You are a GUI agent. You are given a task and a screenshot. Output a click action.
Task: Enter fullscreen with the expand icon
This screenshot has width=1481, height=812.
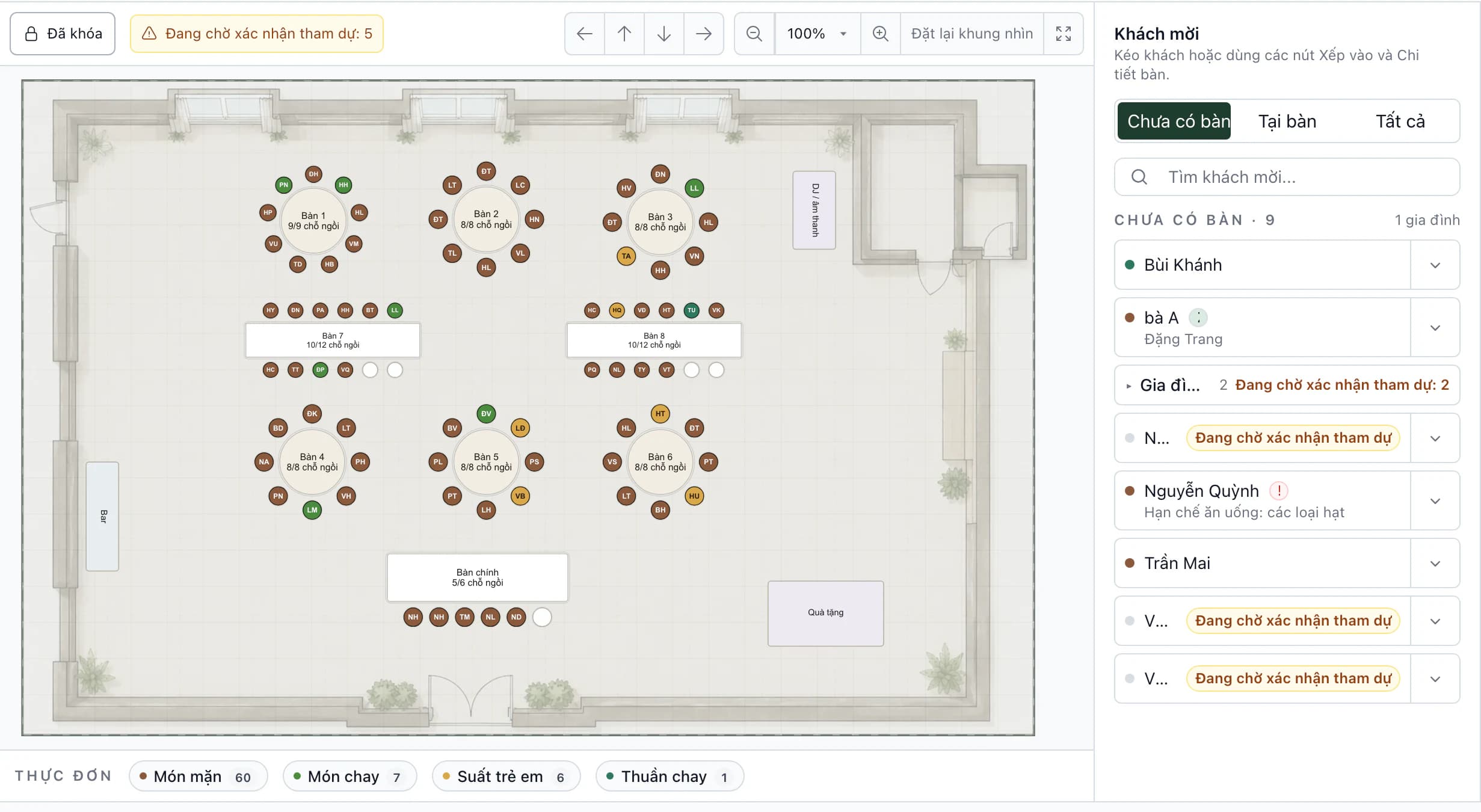1064,34
